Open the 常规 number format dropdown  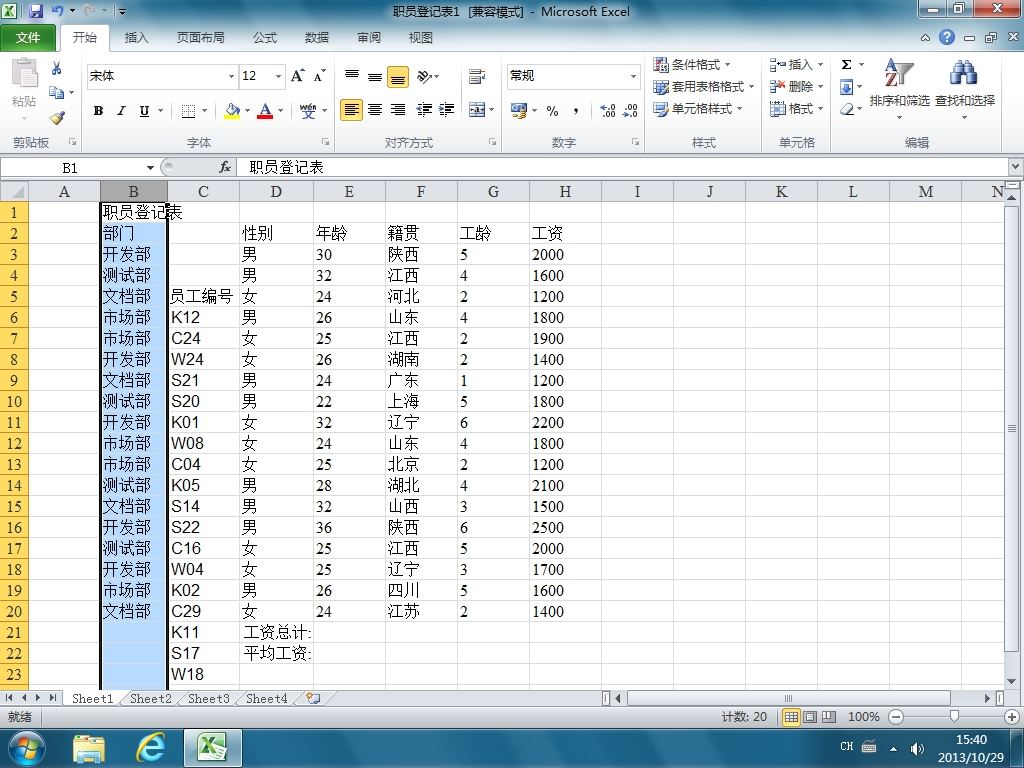(633, 76)
